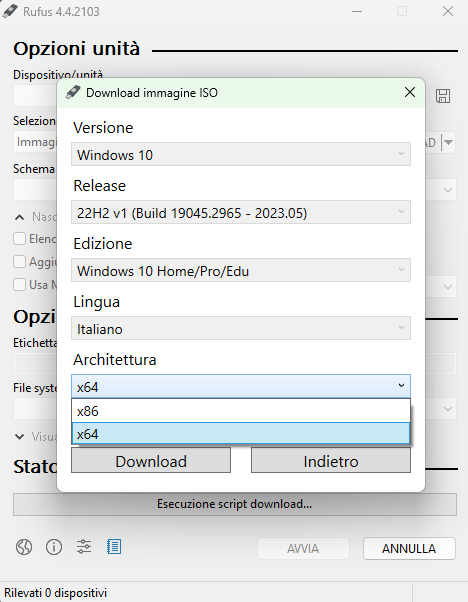Close the Rufus main window
468x602 pixels.
click(448, 11)
